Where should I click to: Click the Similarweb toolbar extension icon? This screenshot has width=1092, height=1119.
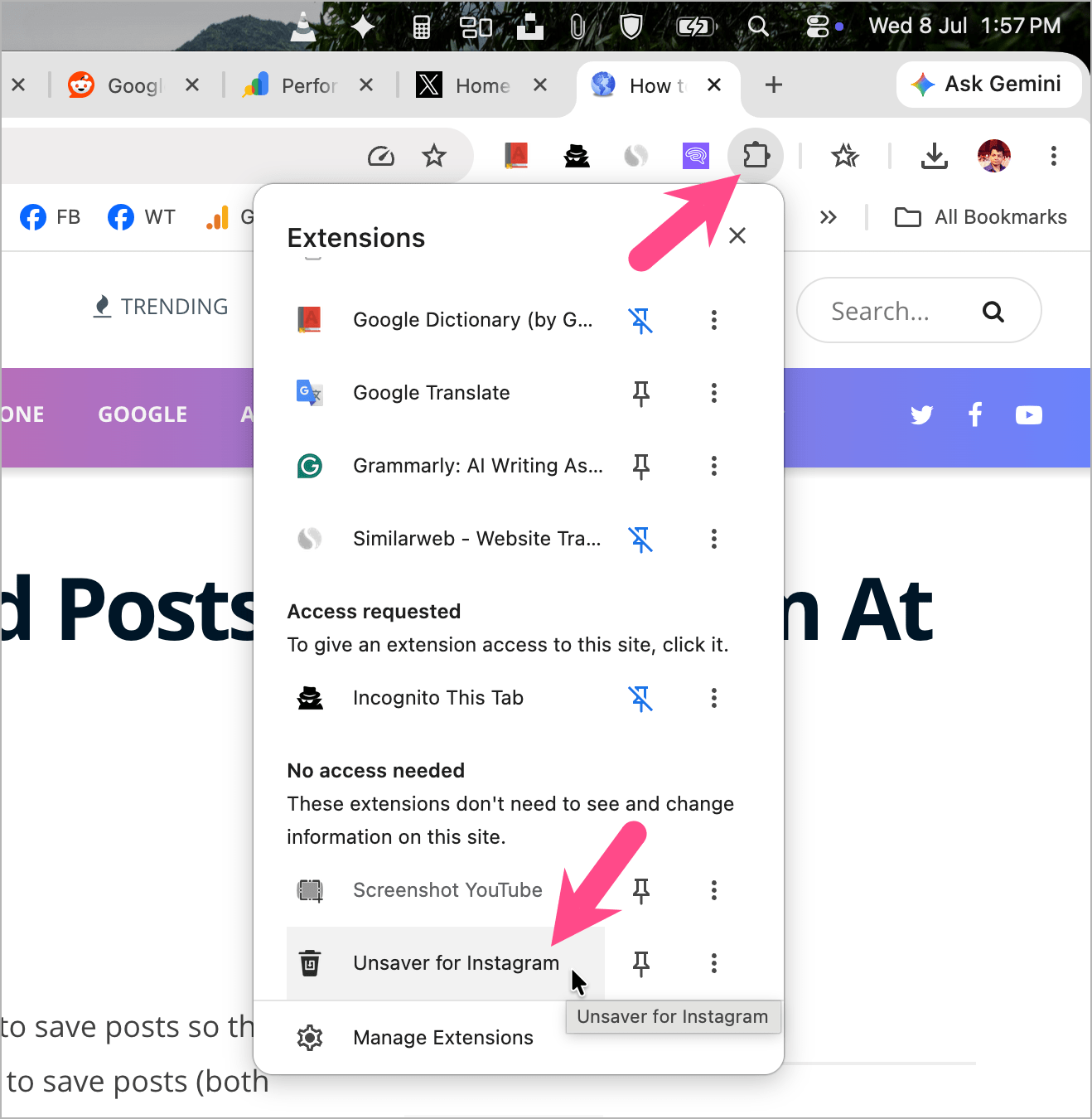click(x=636, y=155)
